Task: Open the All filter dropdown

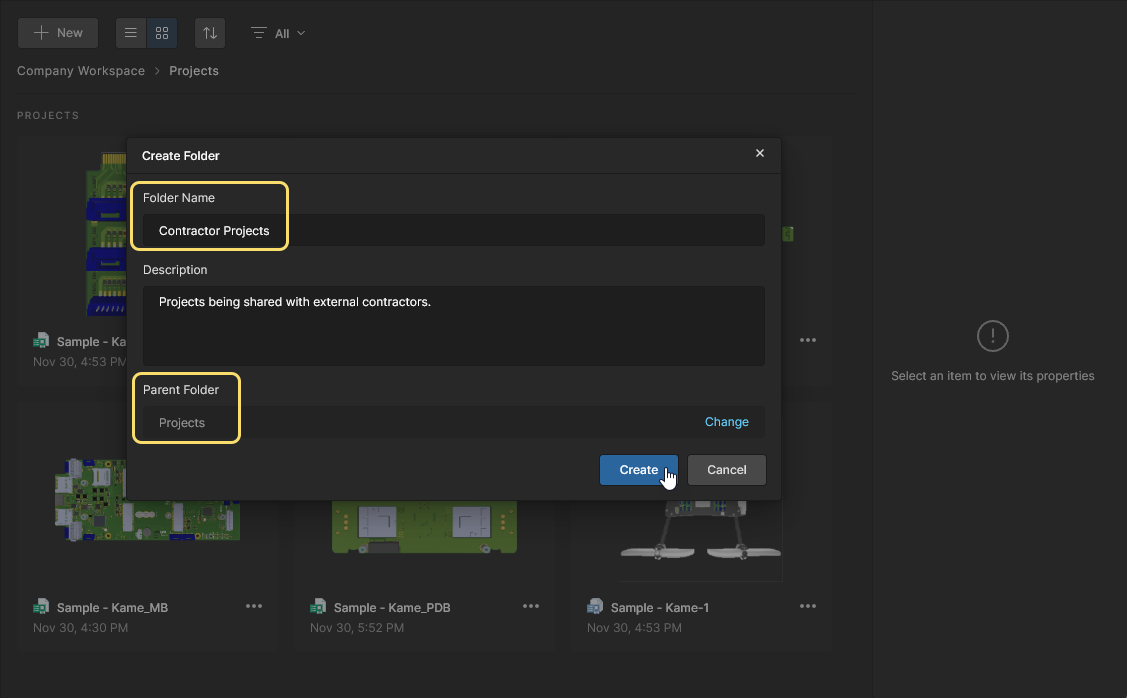Action: [278, 33]
